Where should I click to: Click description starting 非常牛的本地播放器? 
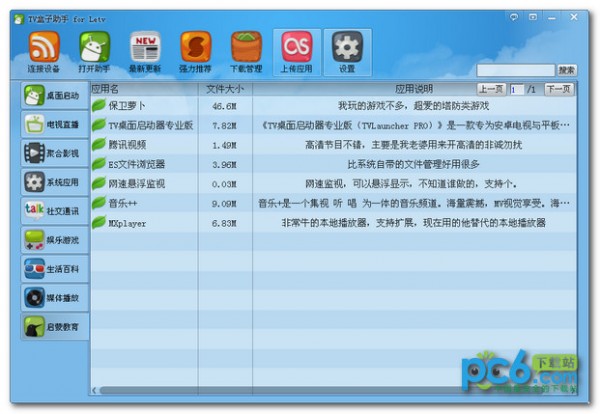coord(414,223)
